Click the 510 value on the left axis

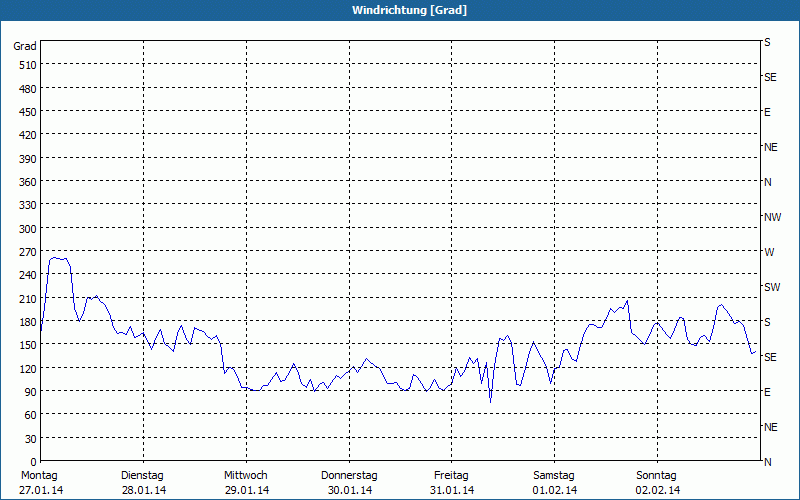point(26,65)
